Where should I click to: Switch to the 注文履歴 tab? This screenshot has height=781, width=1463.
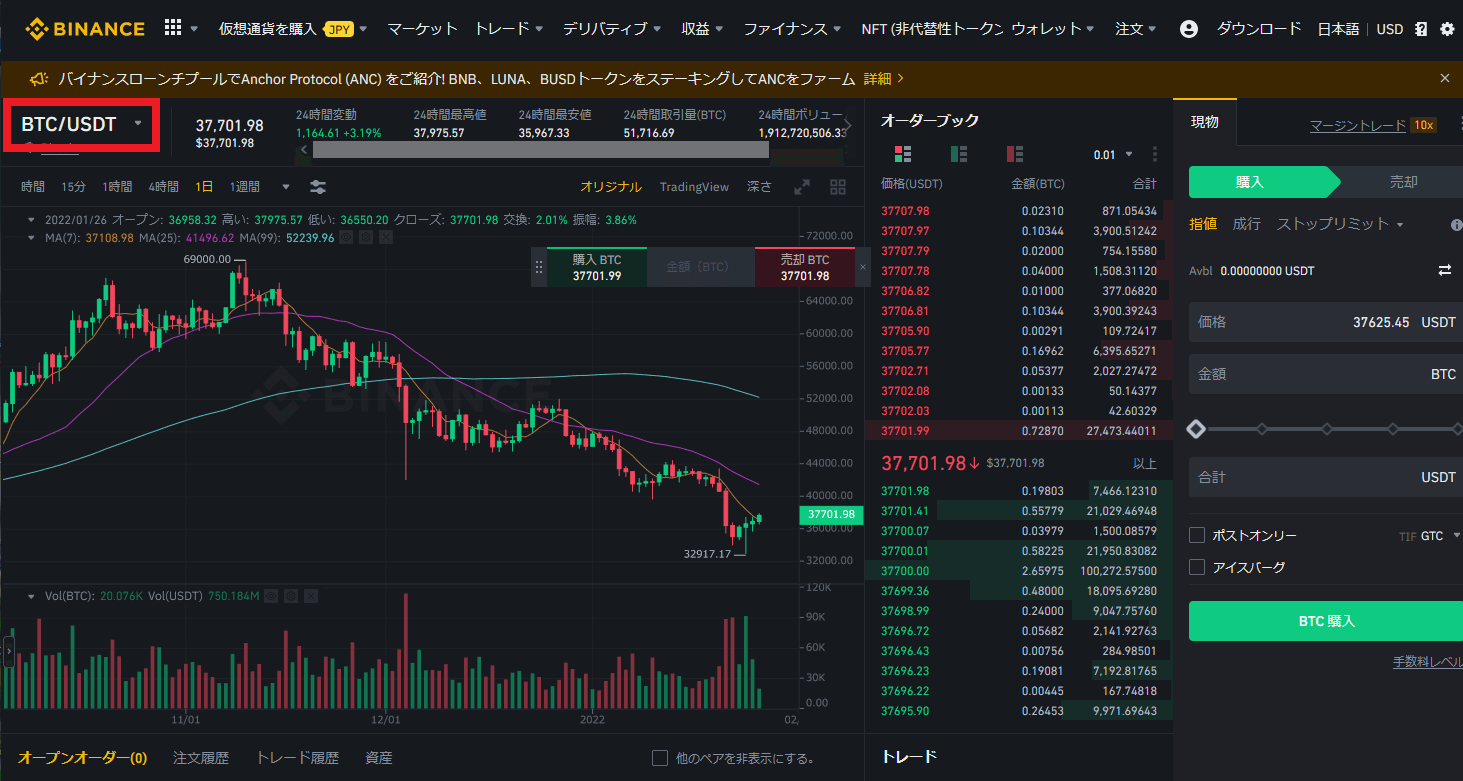(x=201, y=758)
